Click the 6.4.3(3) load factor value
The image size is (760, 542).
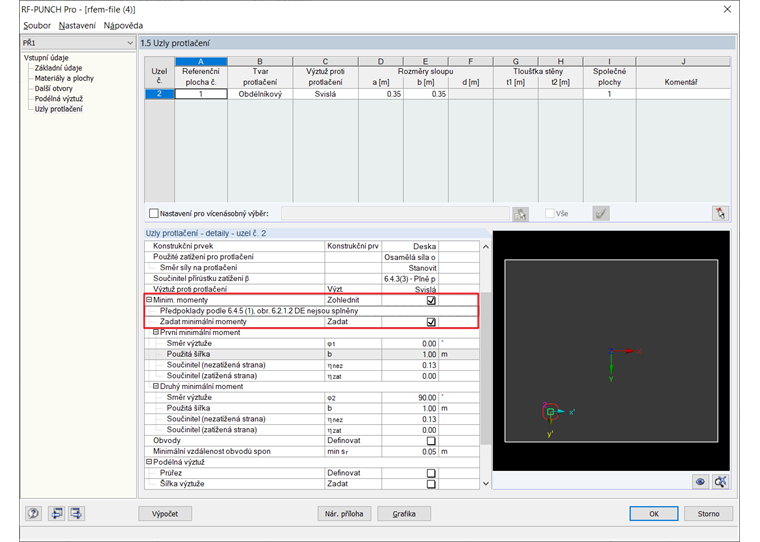(x=410, y=279)
